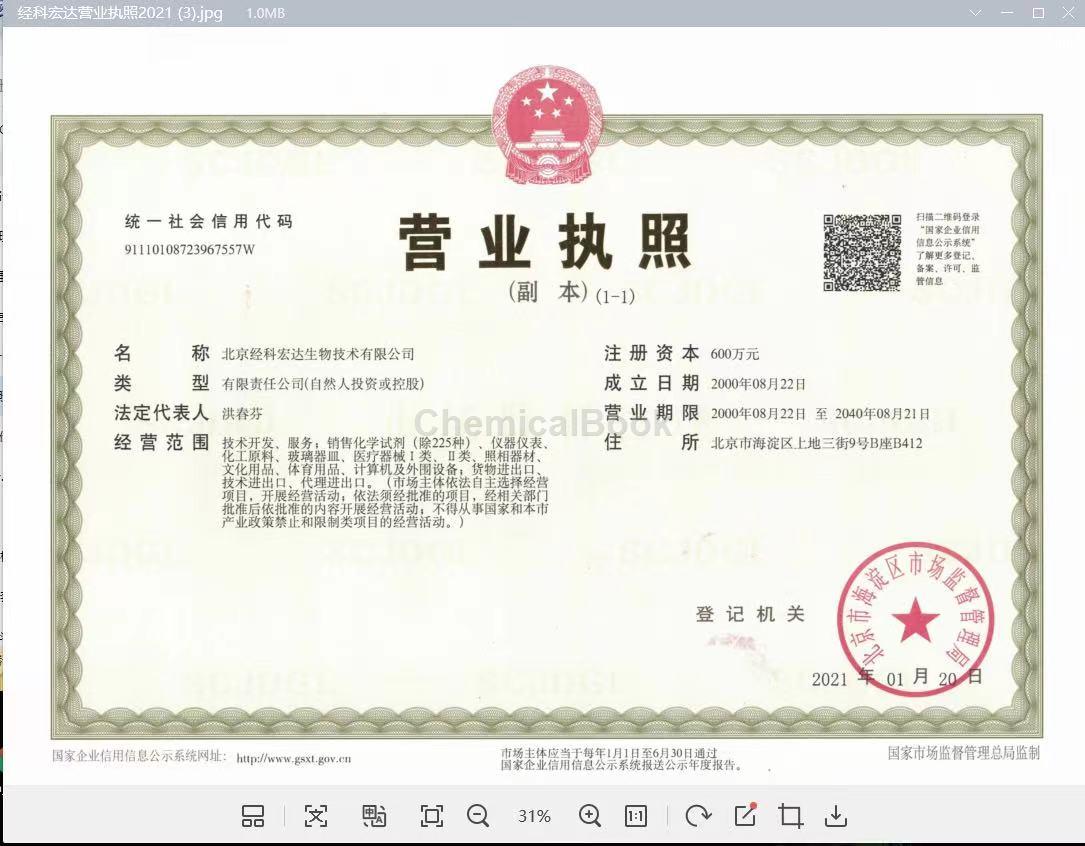Image resolution: width=1085 pixels, height=846 pixels.
Task: Maximize the image viewer window
Action: point(1038,12)
